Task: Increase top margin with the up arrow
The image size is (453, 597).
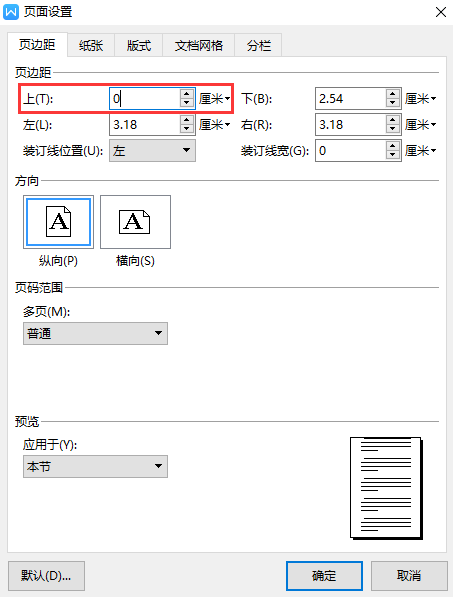Action: pyautogui.click(x=187, y=94)
